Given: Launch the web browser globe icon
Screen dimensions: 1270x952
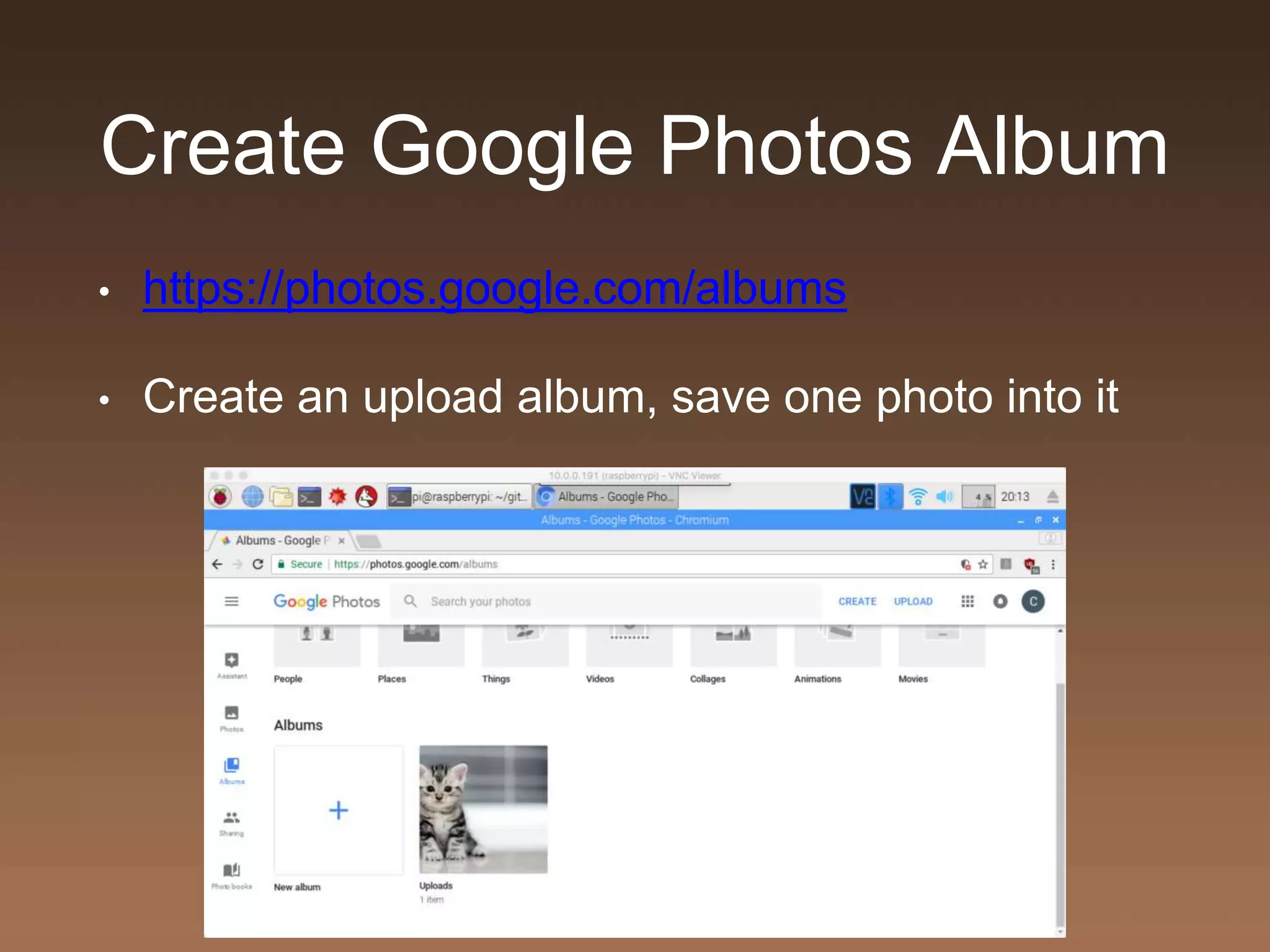Looking at the screenshot, I should (252, 496).
